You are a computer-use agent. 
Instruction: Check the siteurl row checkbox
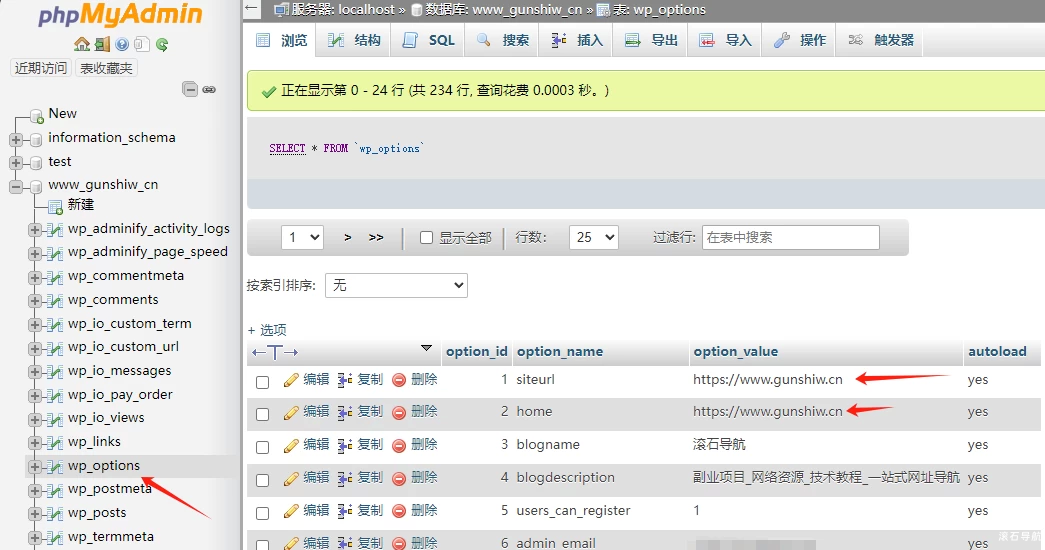[x=262, y=381]
